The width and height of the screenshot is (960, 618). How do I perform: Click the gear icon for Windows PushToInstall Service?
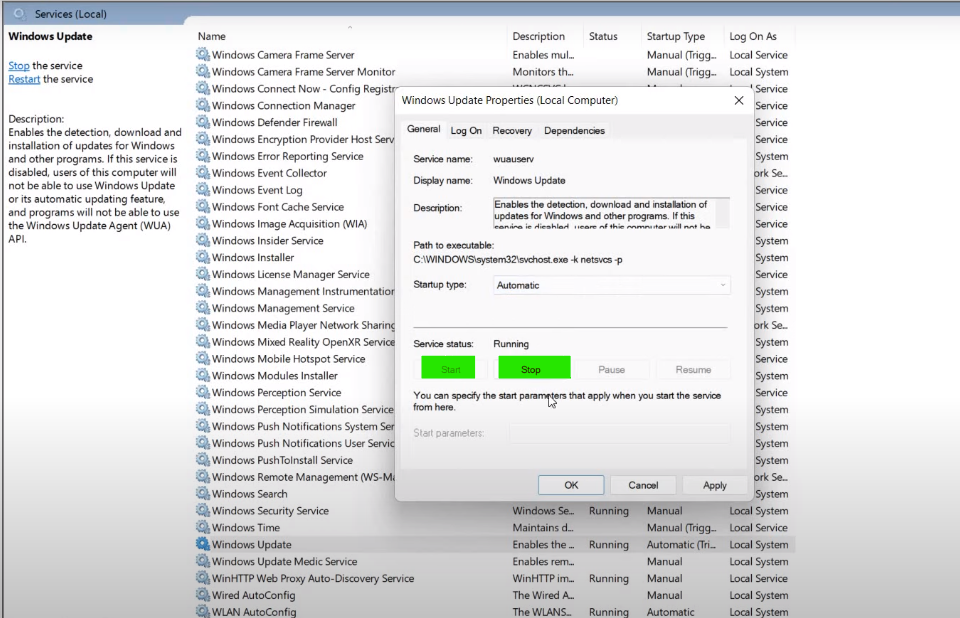[x=202, y=460]
